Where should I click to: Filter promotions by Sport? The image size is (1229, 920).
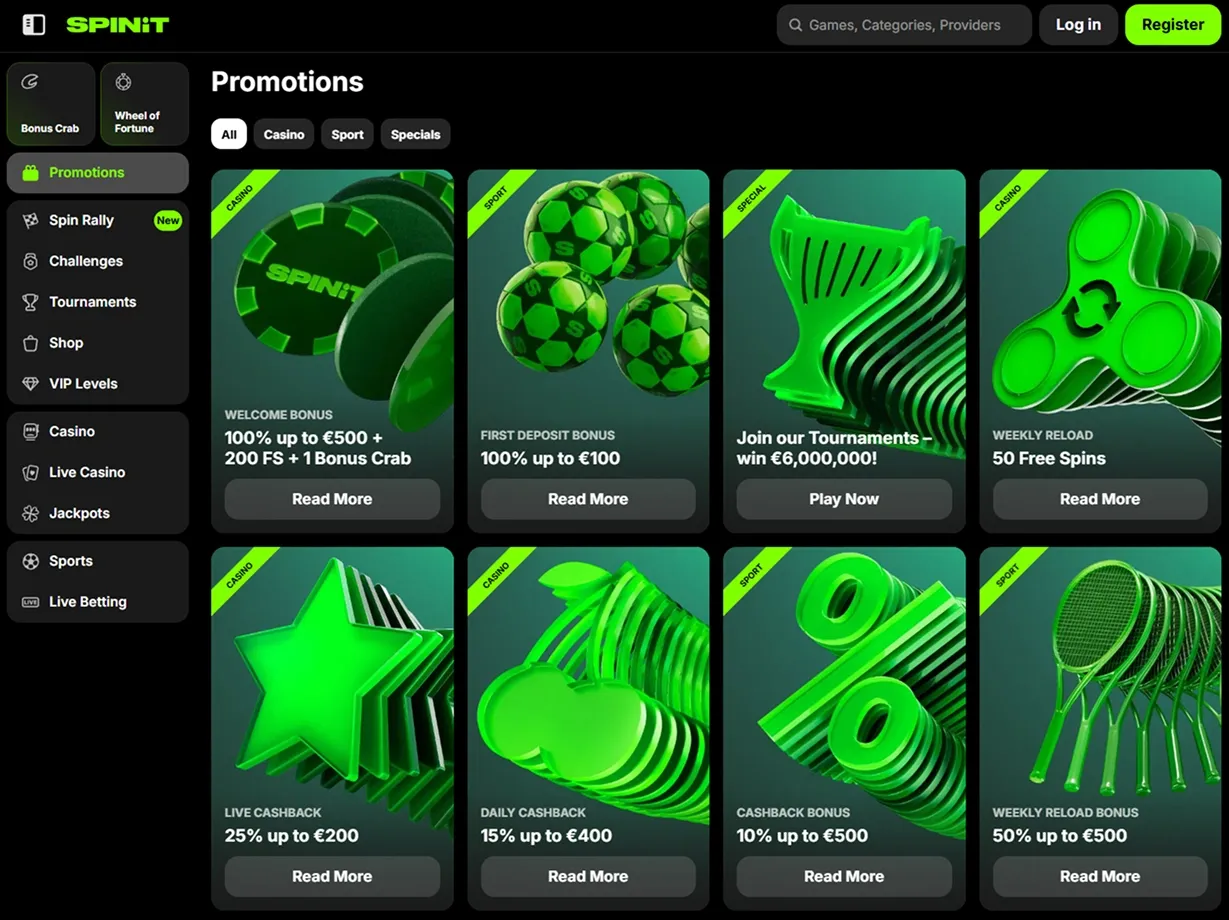[347, 134]
